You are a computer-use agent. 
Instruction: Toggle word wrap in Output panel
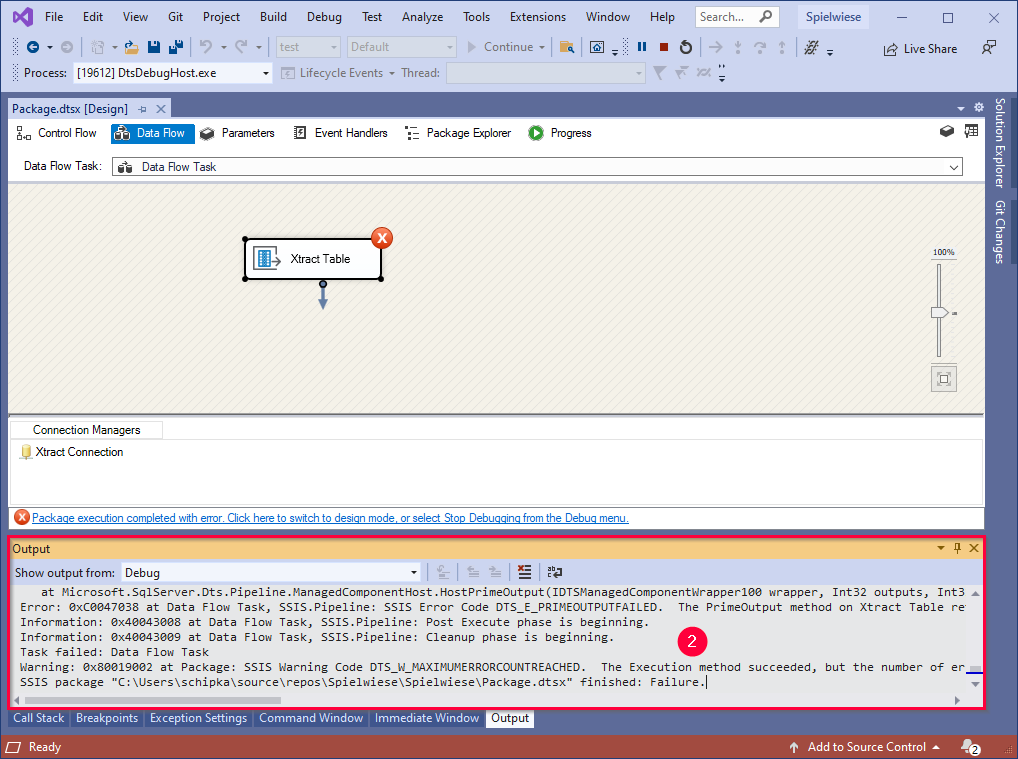554,572
